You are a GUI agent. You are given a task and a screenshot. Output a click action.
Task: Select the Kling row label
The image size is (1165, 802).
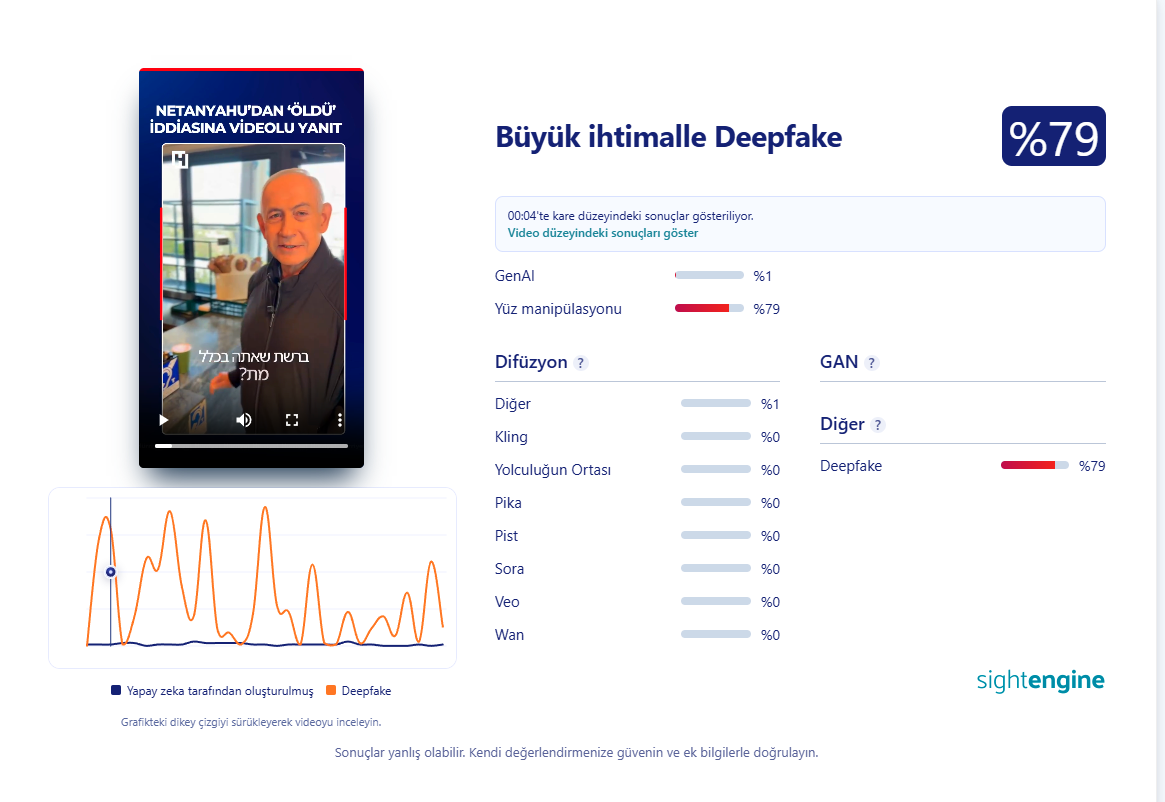[511, 437]
